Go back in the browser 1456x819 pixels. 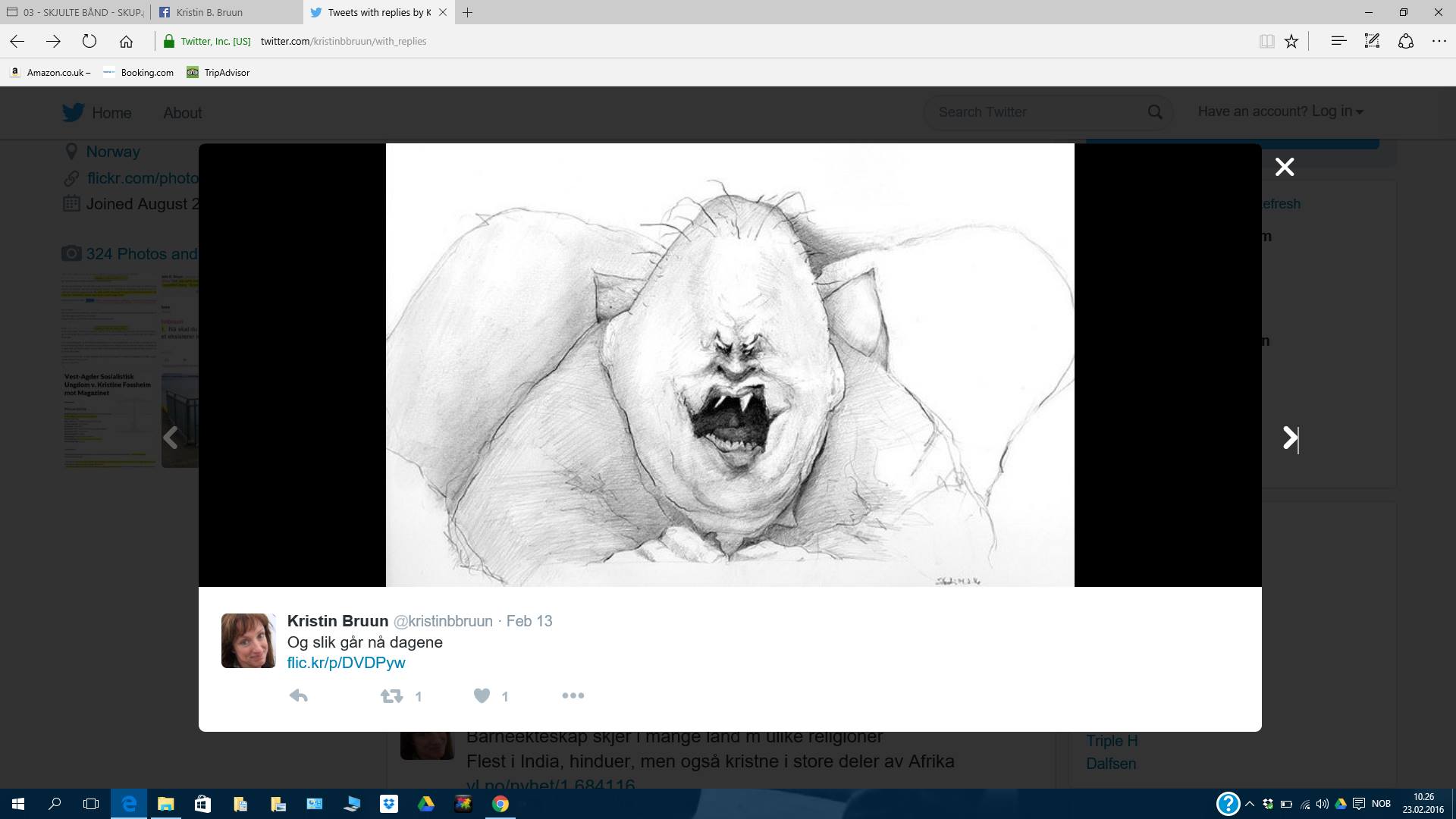pyautogui.click(x=17, y=41)
